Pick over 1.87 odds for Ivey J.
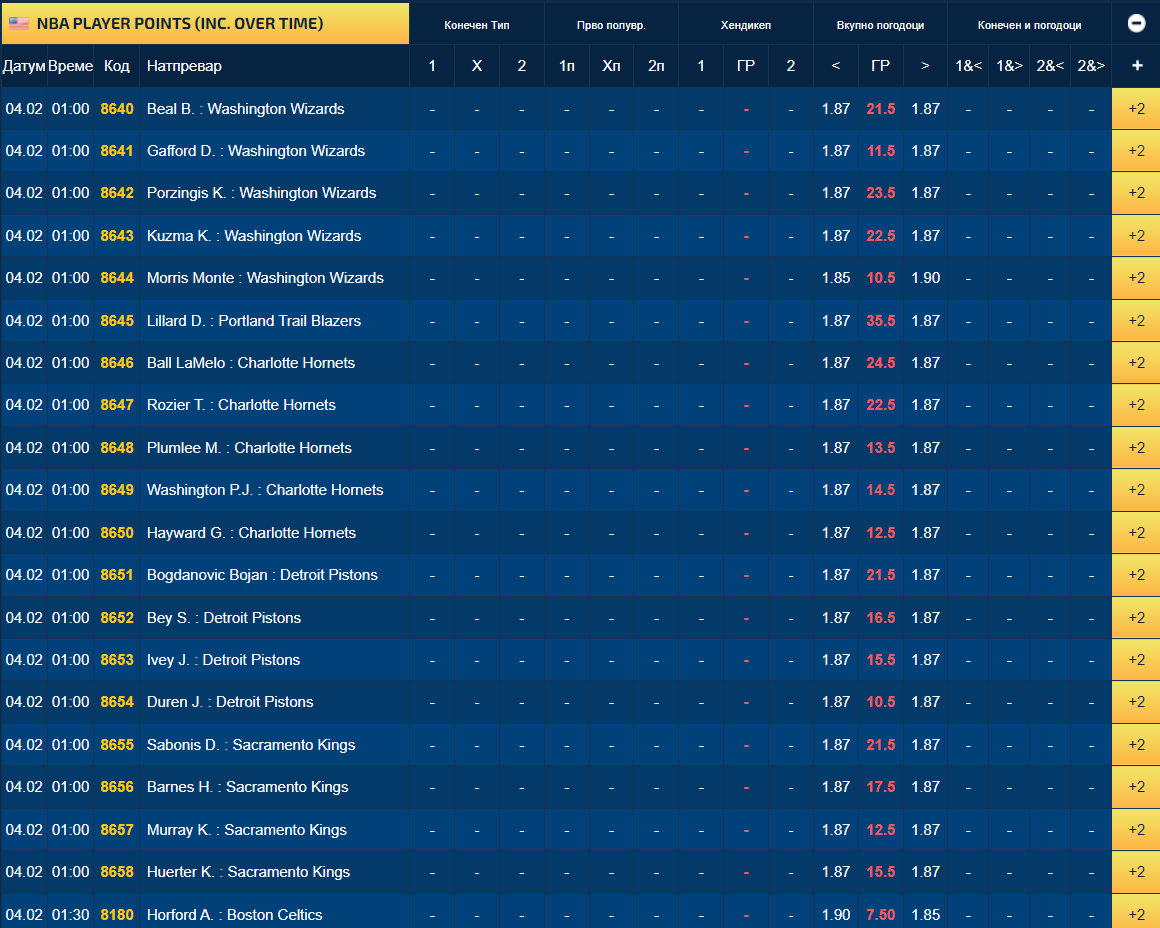 click(x=925, y=660)
